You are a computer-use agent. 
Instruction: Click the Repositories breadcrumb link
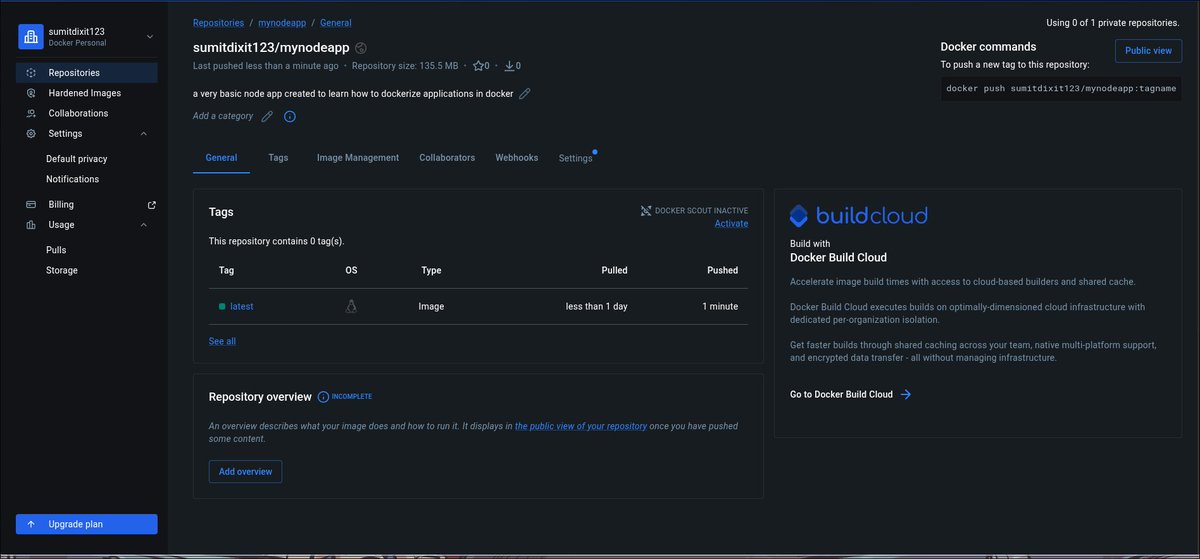coord(218,22)
